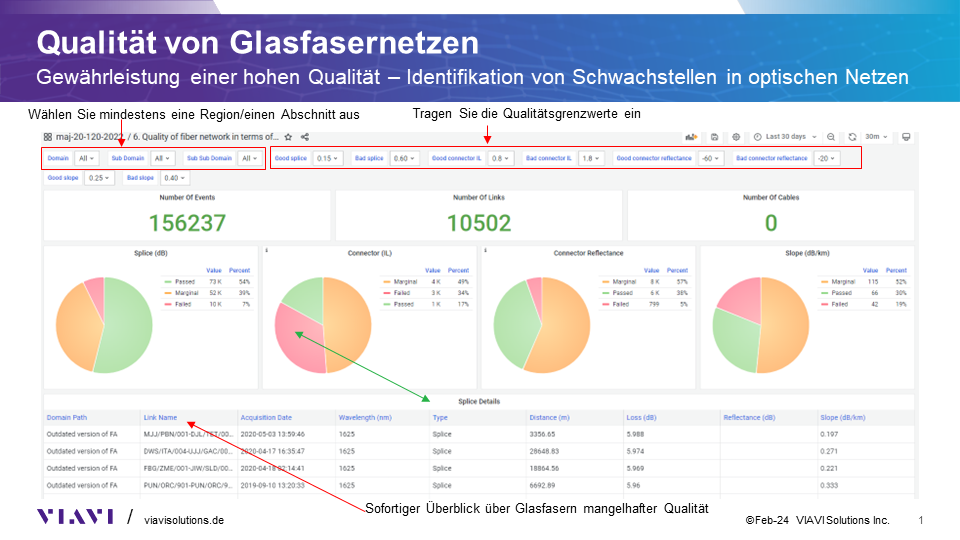This screenshot has height=540, width=960.
Task: Open the Domain dropdown
Action: (87, 158)
